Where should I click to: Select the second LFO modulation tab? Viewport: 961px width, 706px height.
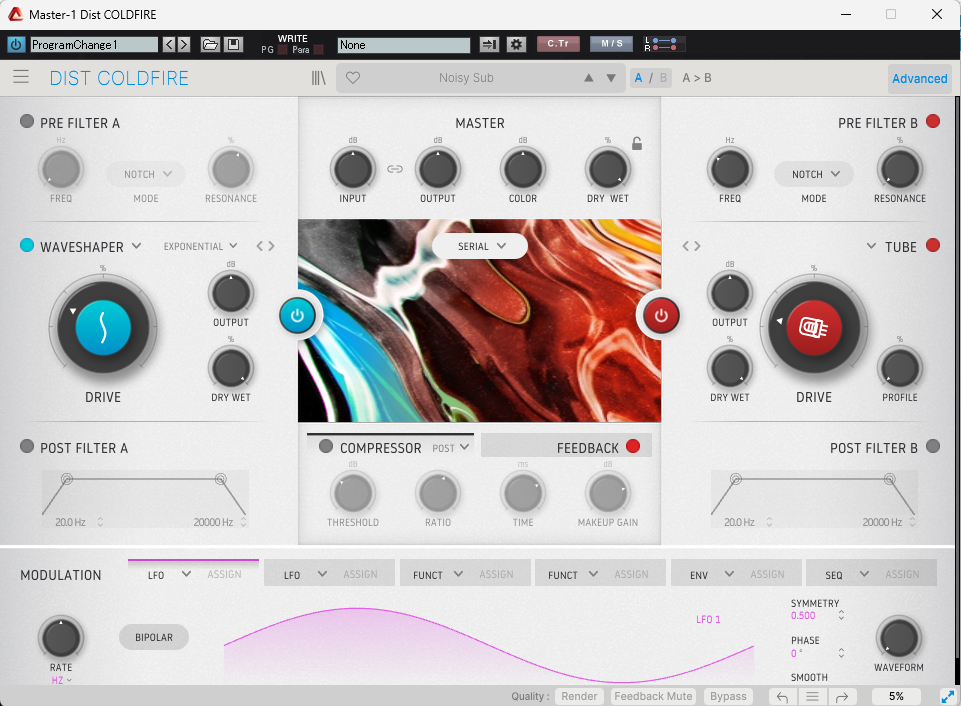pyautogui.click(x=330, y=574)
